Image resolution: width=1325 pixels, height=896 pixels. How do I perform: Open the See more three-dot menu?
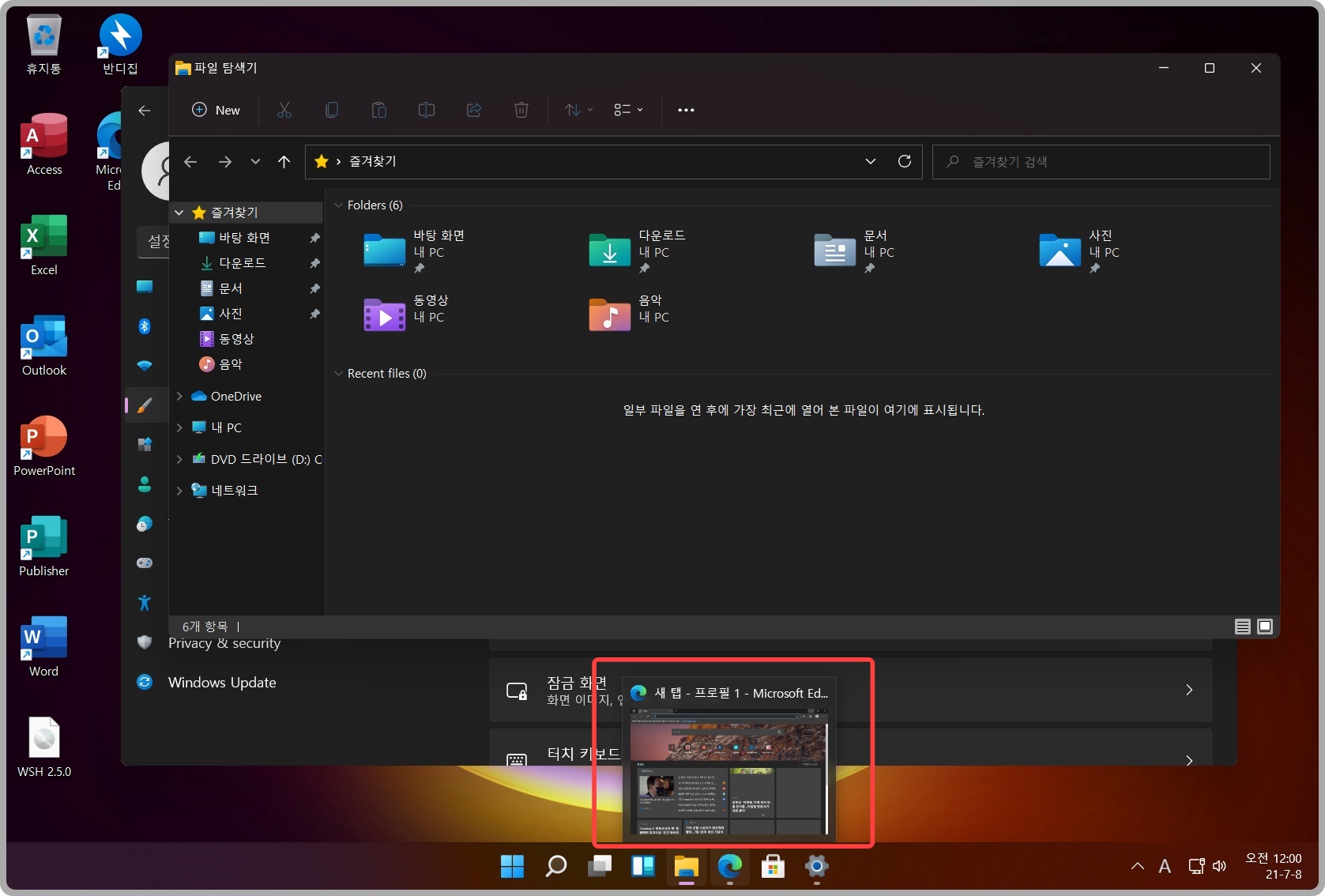click(x=686, y=110)
